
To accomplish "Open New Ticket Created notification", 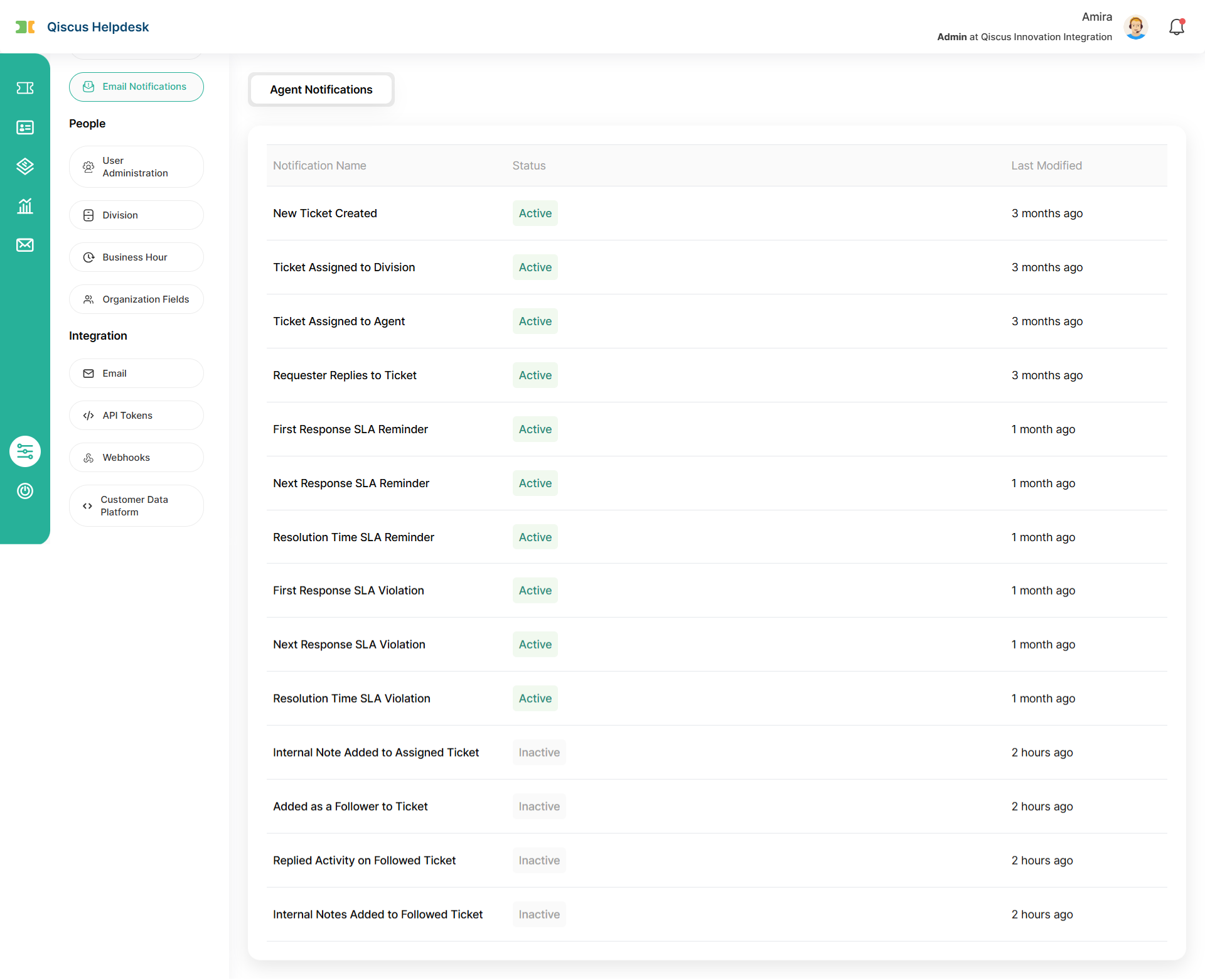I will click(325, 213).
